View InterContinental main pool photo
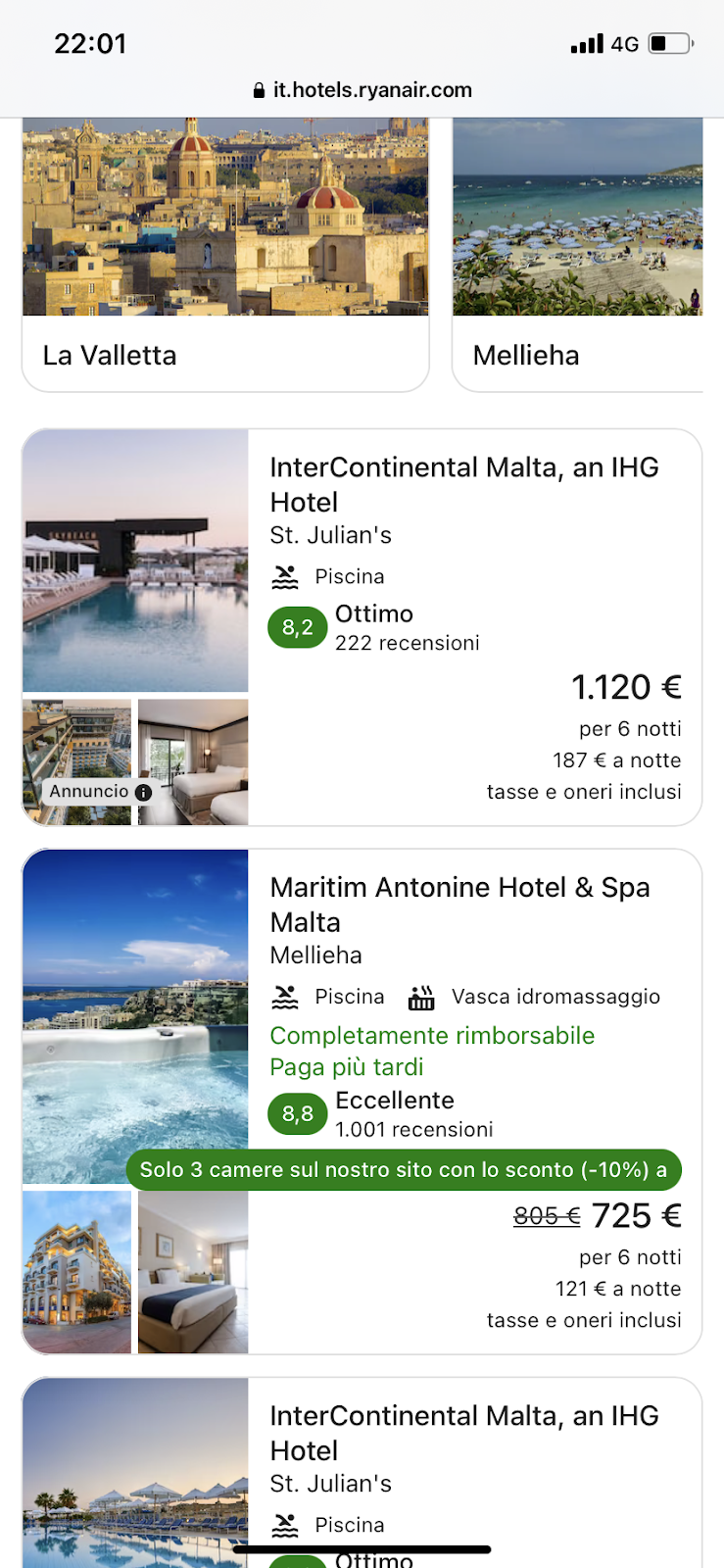This screenshot has height=1568, width=724. (x=135, y=561)
